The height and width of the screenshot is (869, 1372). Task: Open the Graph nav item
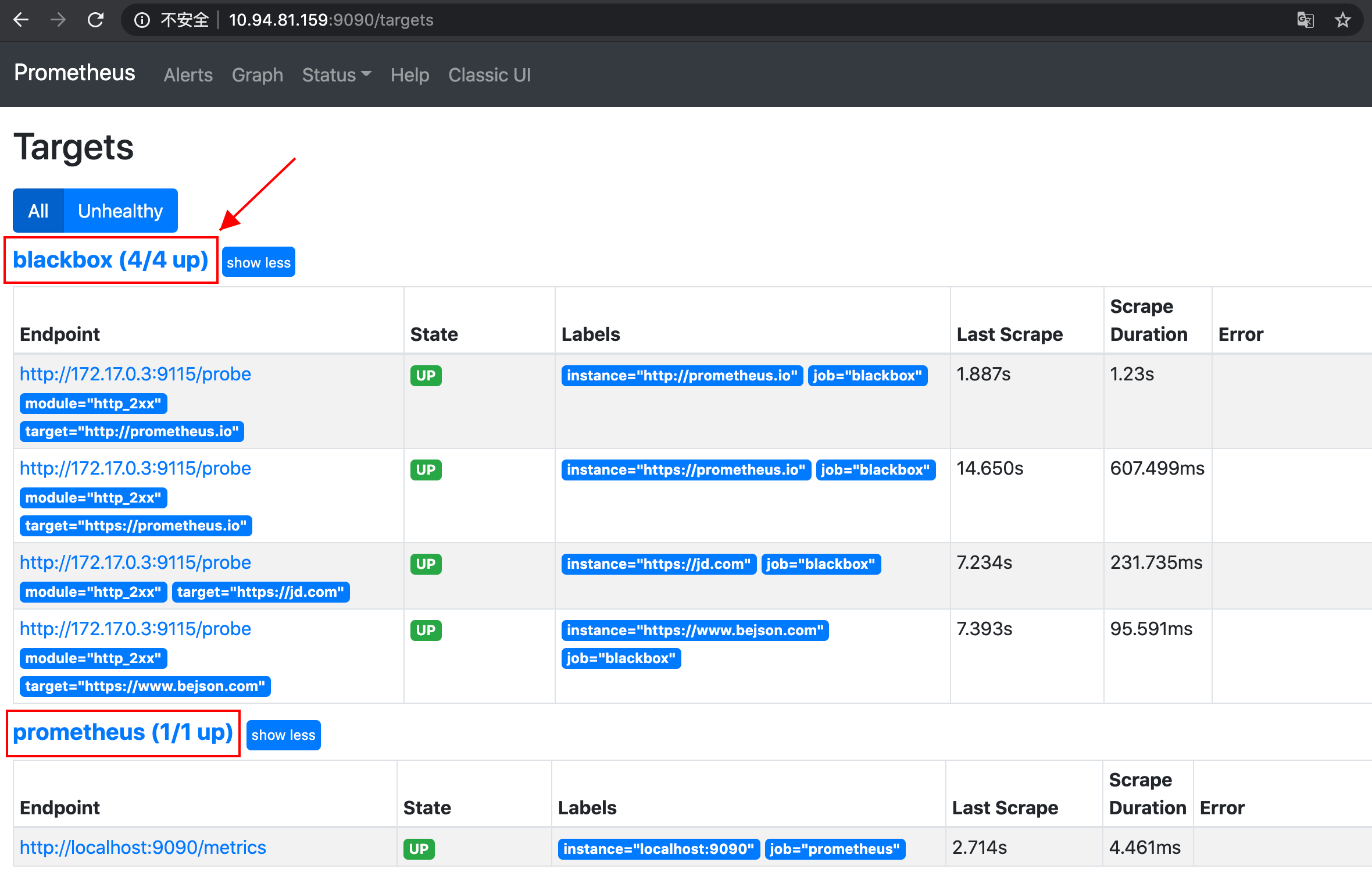coord(257,75)
